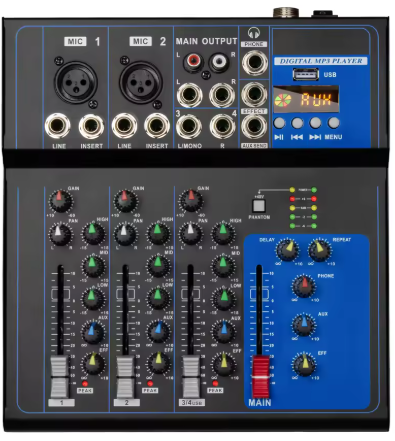Click the "MAIN" fader label
Viewport: 395px width, 441px height.
pyautogui.click(x=260, y=403)
